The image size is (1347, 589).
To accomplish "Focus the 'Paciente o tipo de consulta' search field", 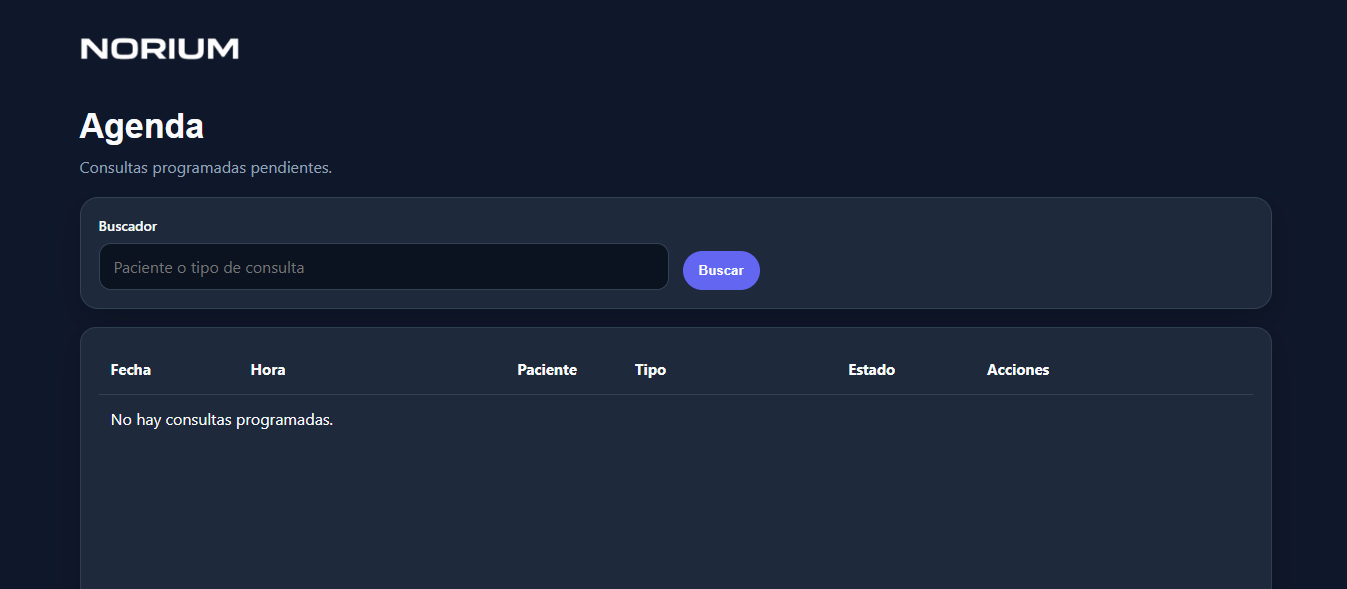I will point(383,267).
